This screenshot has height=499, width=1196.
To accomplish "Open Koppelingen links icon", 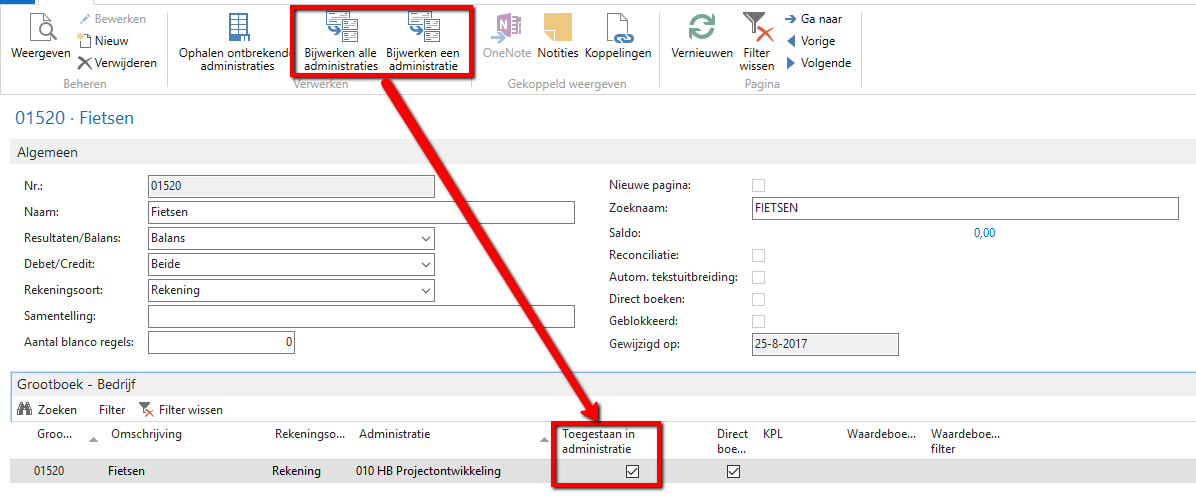I will [617, 28].
